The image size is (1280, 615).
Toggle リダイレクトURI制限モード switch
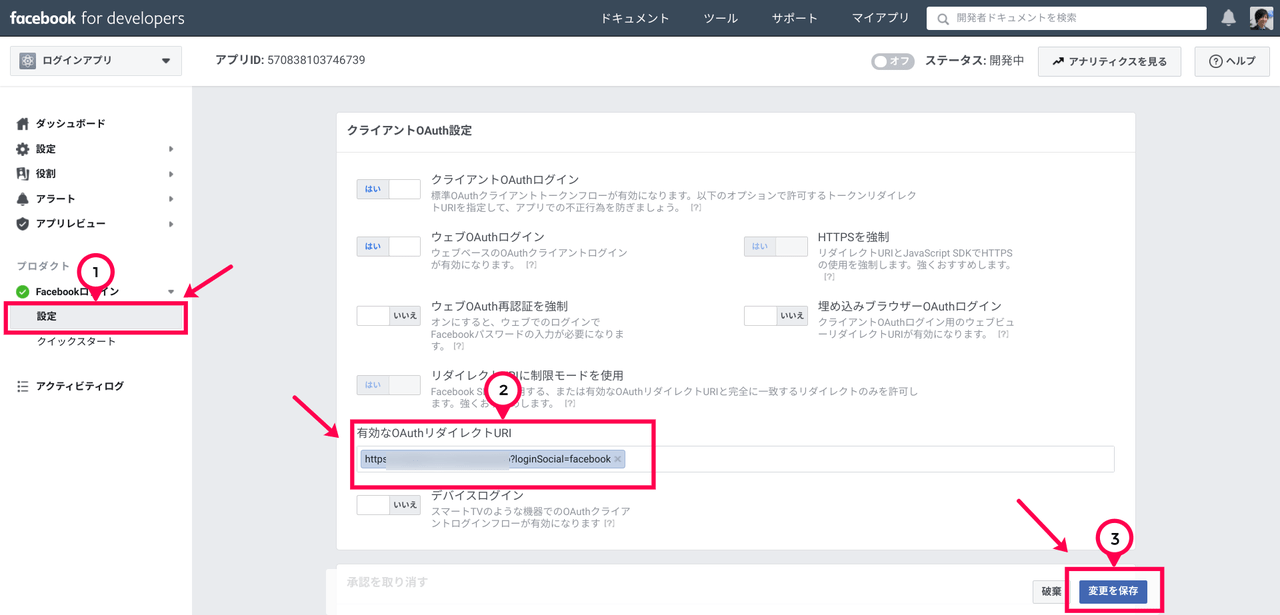(388, 384)
